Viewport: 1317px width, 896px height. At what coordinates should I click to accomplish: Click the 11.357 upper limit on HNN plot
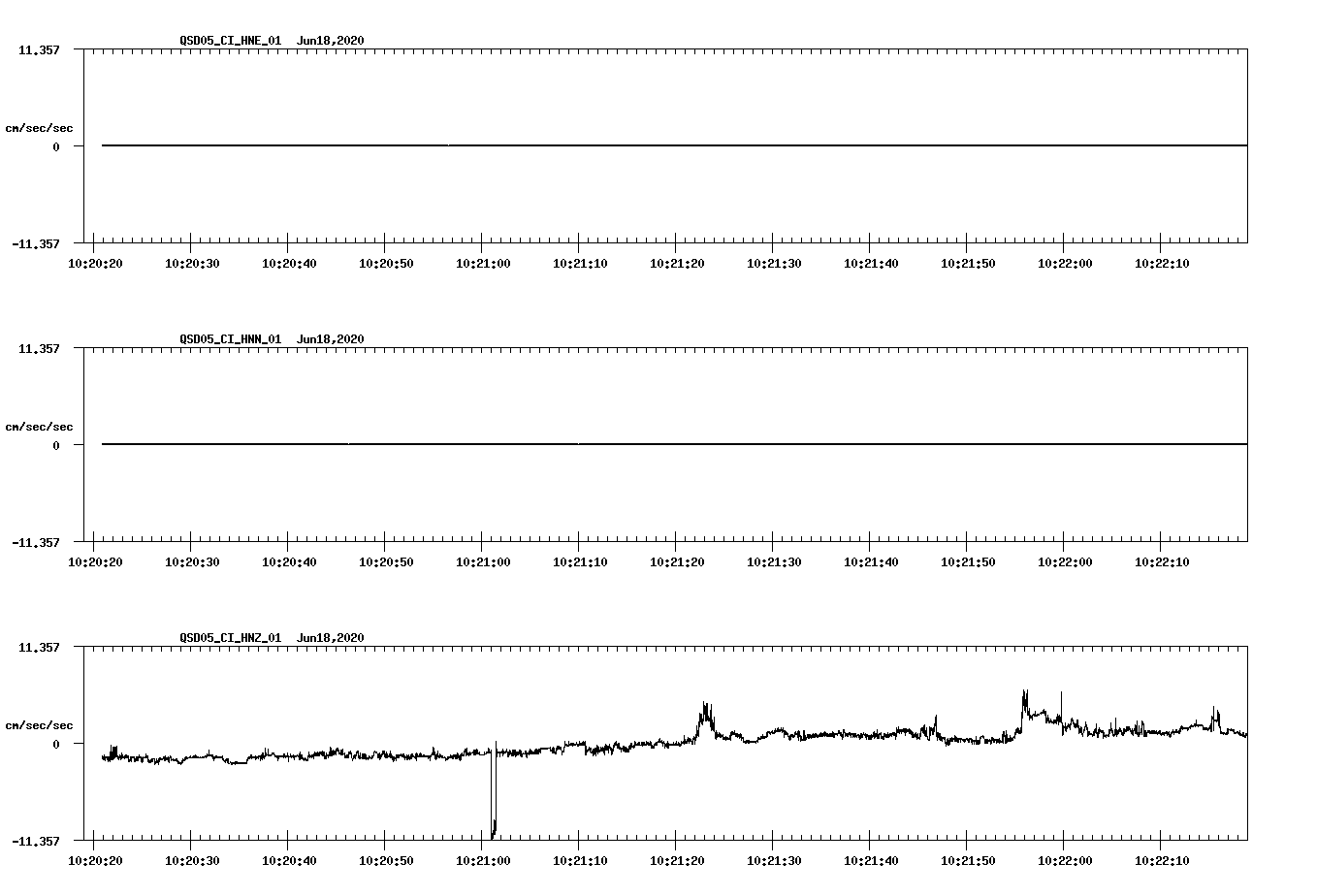[39, 348]
